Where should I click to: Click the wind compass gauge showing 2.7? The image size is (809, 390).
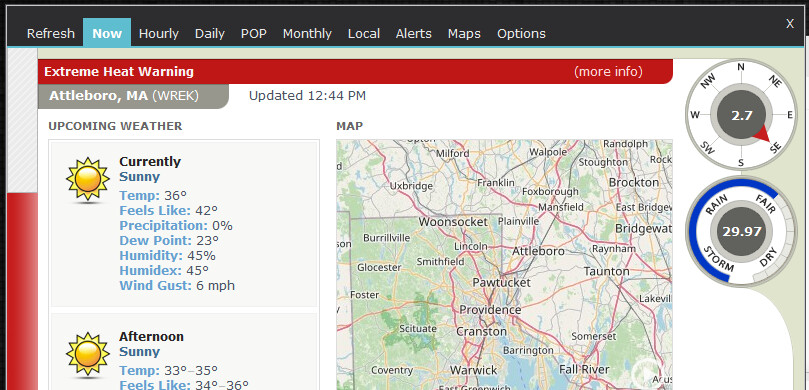point(741,115)
